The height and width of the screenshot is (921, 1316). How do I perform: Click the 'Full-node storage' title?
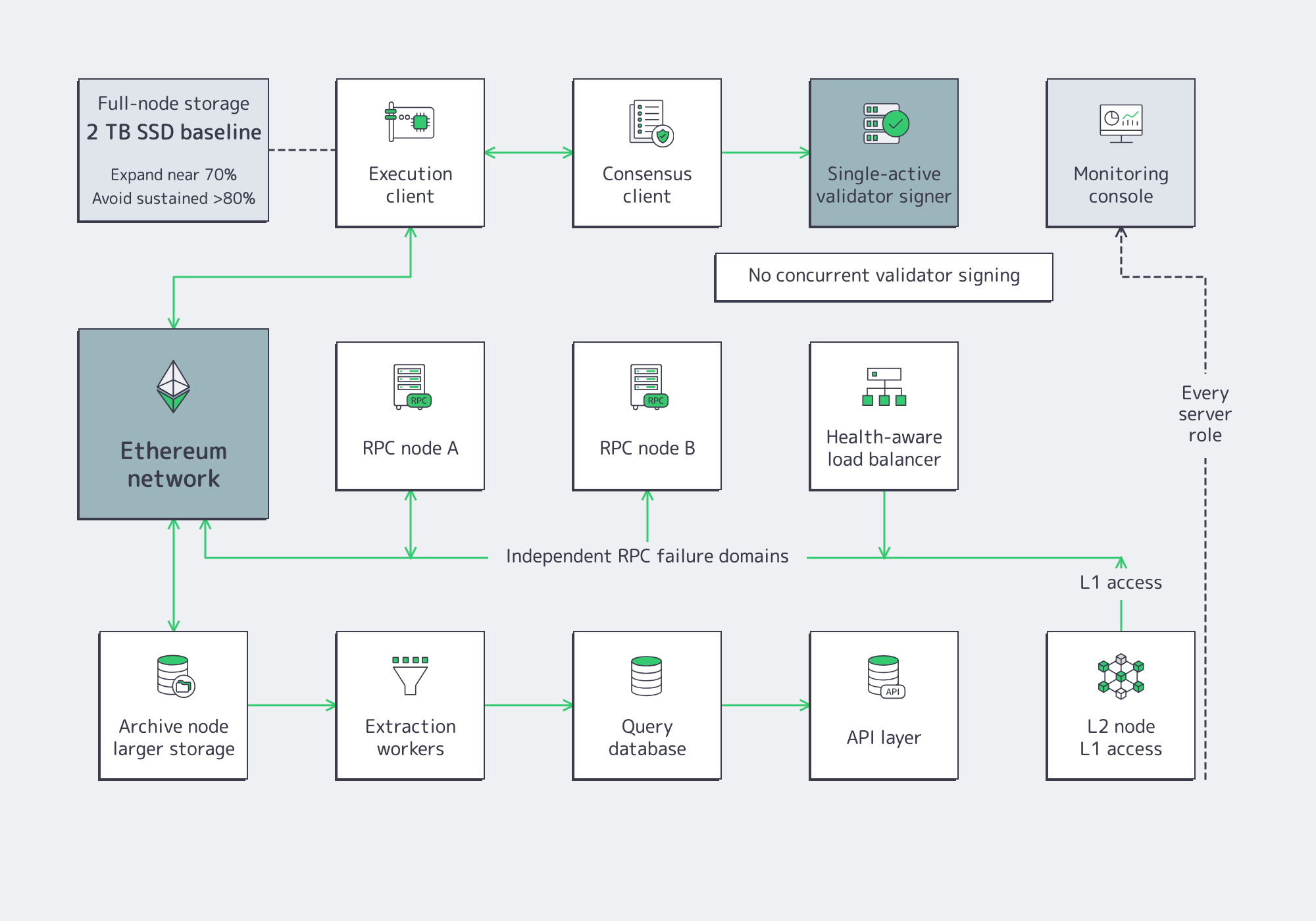coord(174,104)
